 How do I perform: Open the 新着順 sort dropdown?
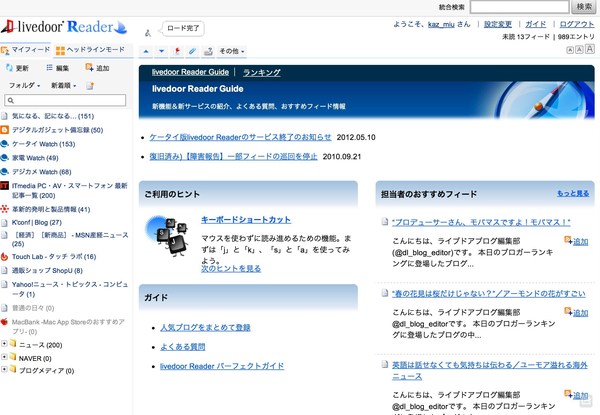[62, 86]
